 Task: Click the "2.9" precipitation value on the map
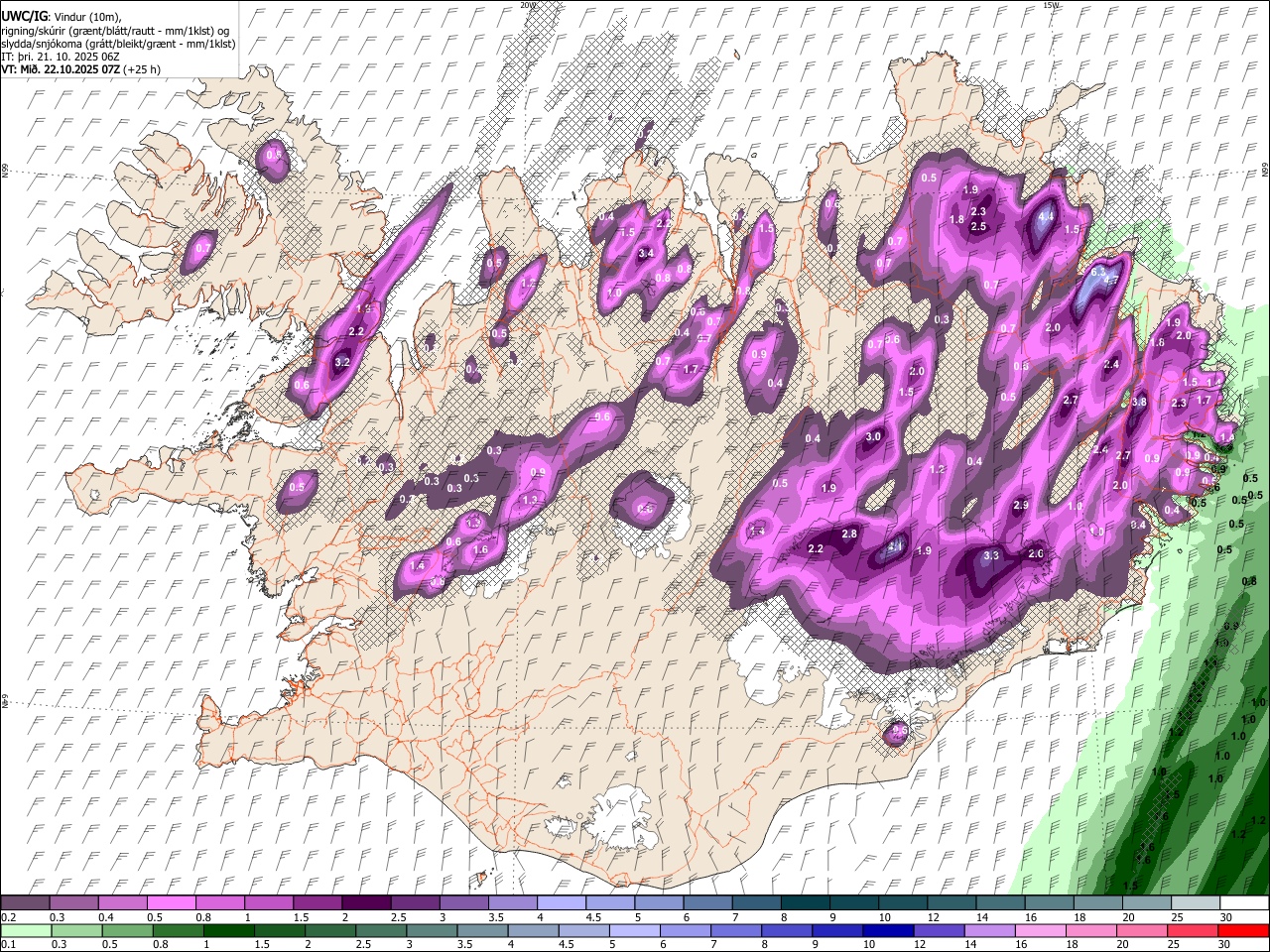[x=1021, y=506]
